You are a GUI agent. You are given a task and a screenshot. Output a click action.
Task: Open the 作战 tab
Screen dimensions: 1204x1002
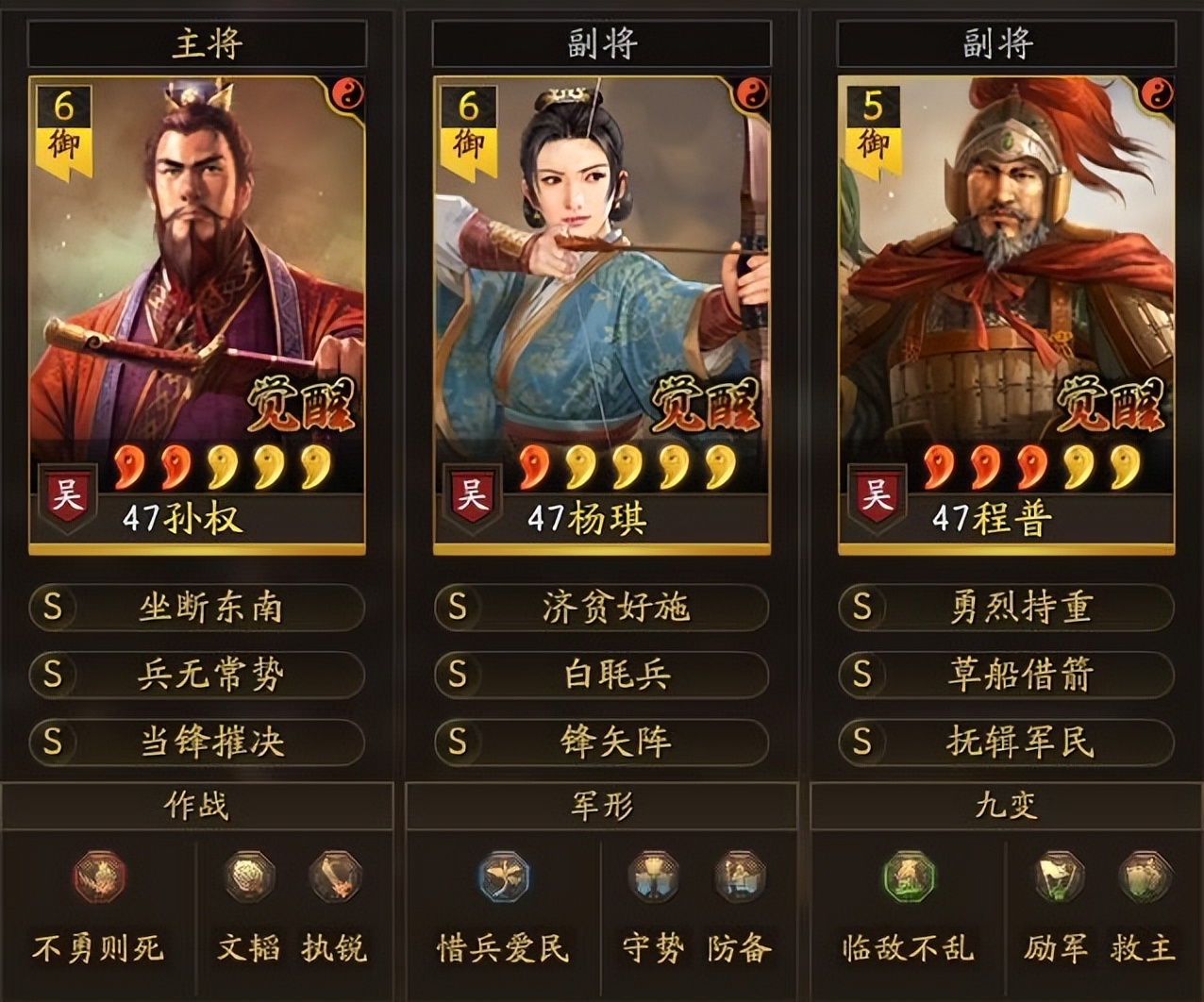point(196,806)
